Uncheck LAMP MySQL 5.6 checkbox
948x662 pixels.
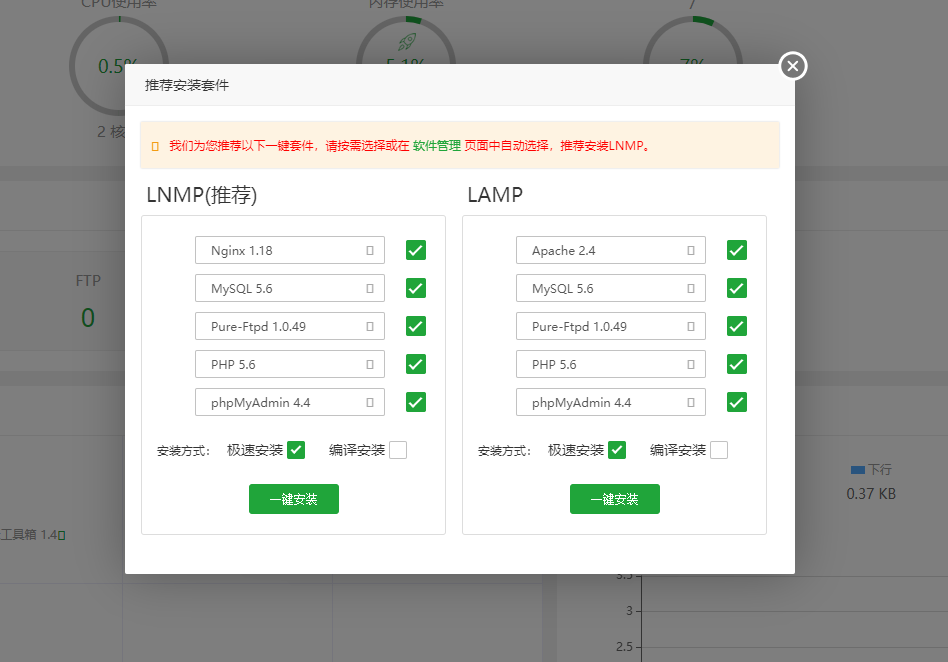click(737, 288)
